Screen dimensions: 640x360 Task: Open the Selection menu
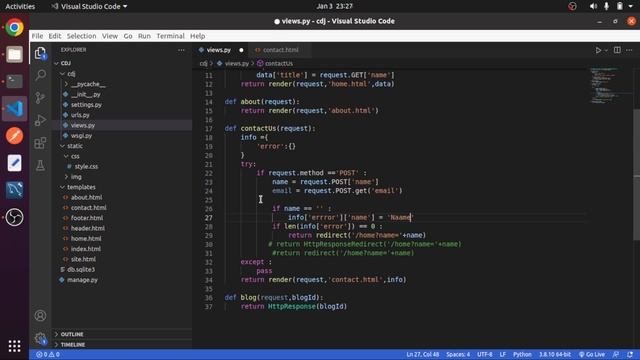[82, 36]
